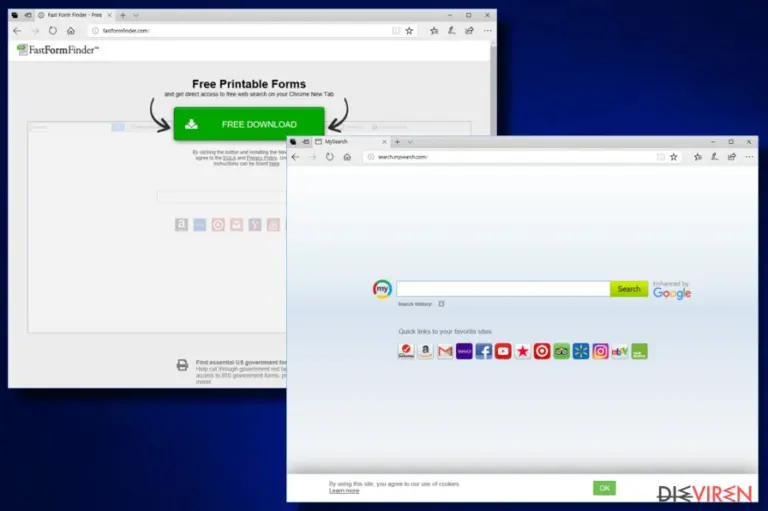This screenshot has height=511, width=768.
Task: Open the Instagram quick link
Action: tap(600, 351)
